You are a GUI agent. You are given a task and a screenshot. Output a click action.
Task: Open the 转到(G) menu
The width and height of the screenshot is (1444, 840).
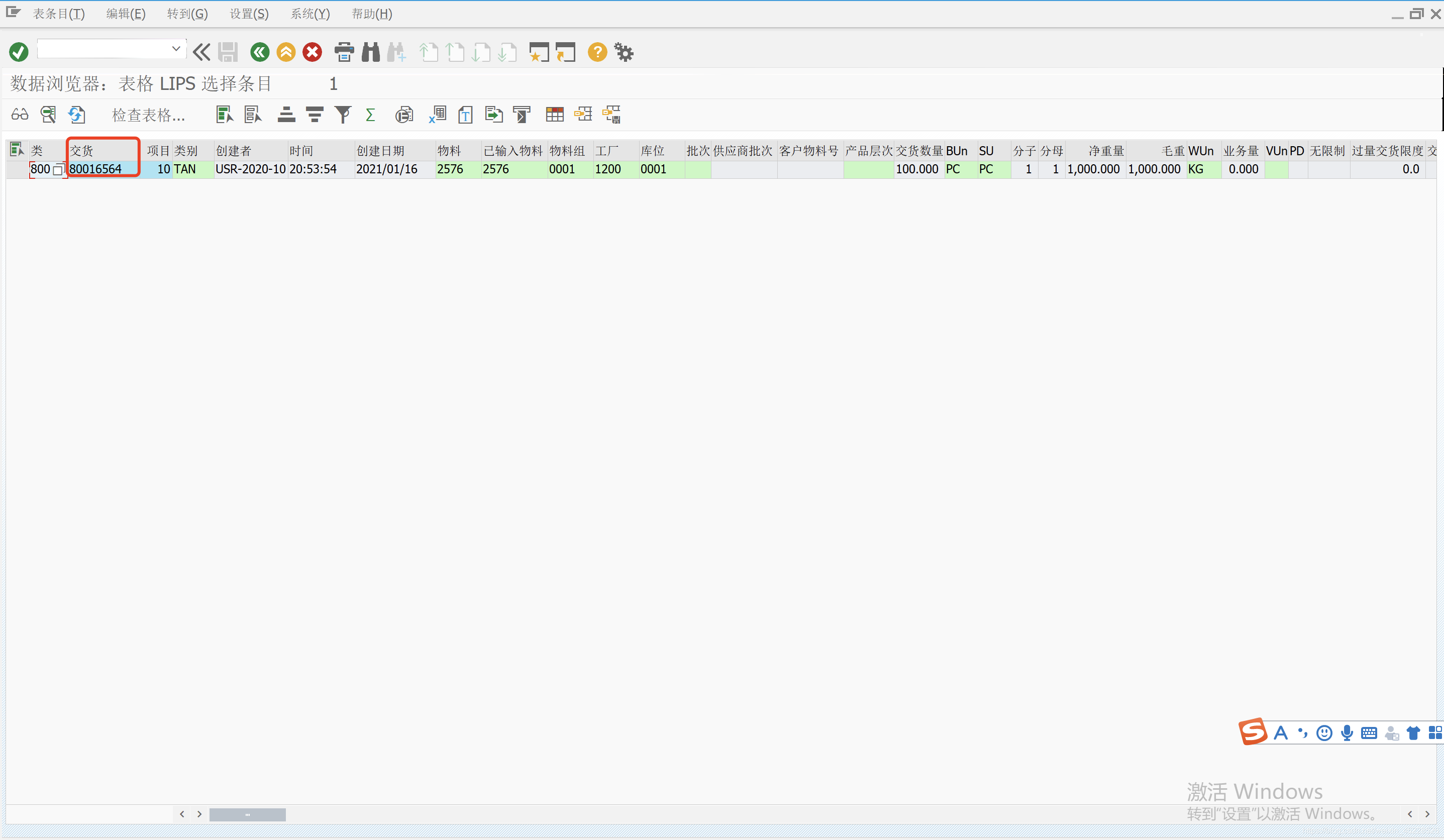coord(187,14)
